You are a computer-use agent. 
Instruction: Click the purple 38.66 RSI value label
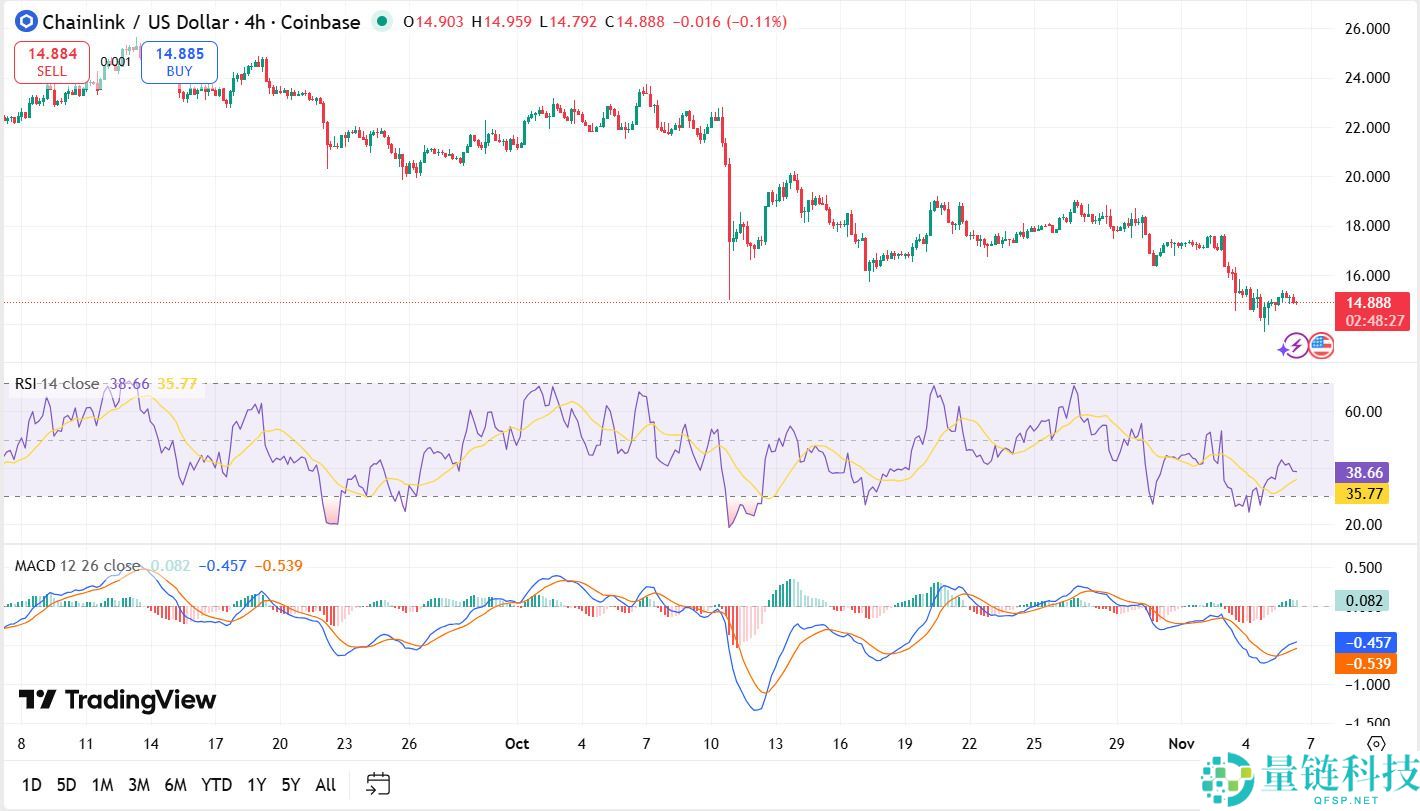coord(1364,473)
